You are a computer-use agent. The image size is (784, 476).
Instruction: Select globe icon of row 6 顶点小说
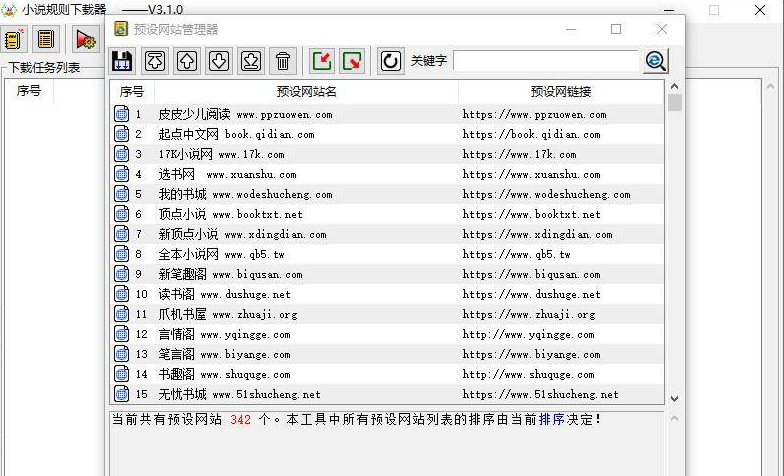(122, 214)
